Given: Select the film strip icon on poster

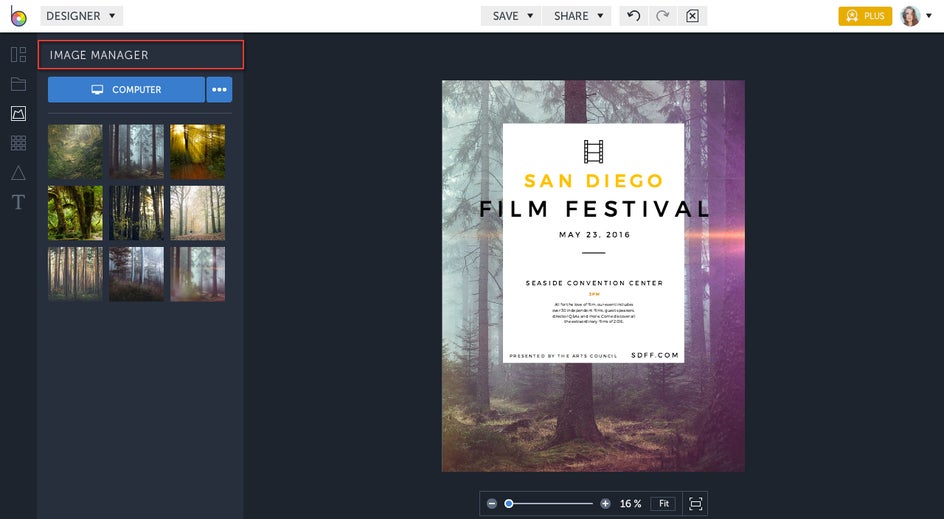Looking at the screenshot, I should (x=594, y=152).
